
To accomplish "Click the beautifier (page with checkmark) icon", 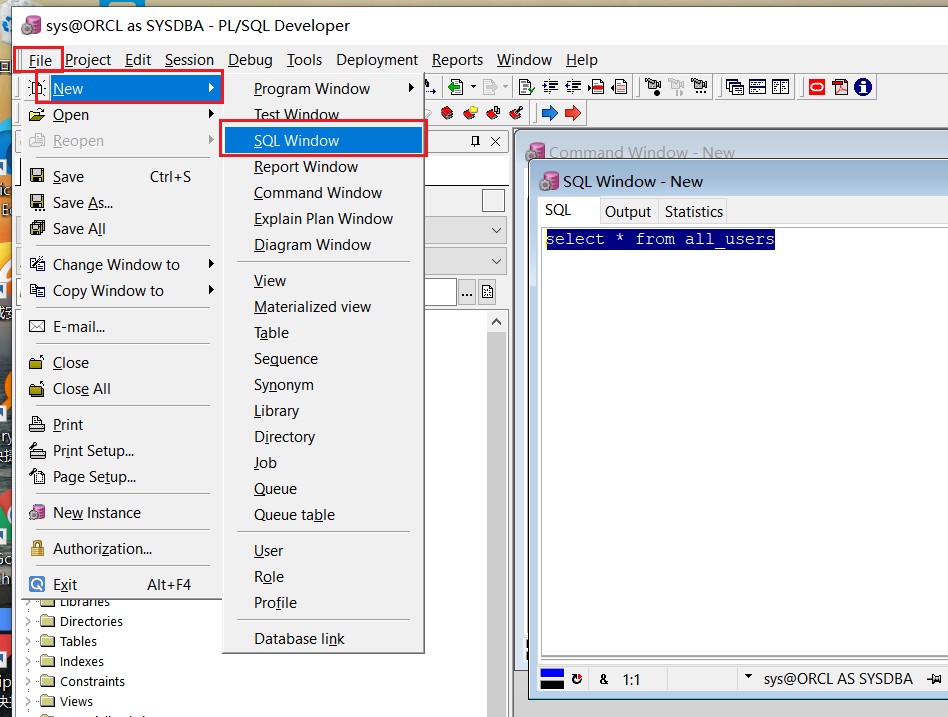I will click(526, 87).
